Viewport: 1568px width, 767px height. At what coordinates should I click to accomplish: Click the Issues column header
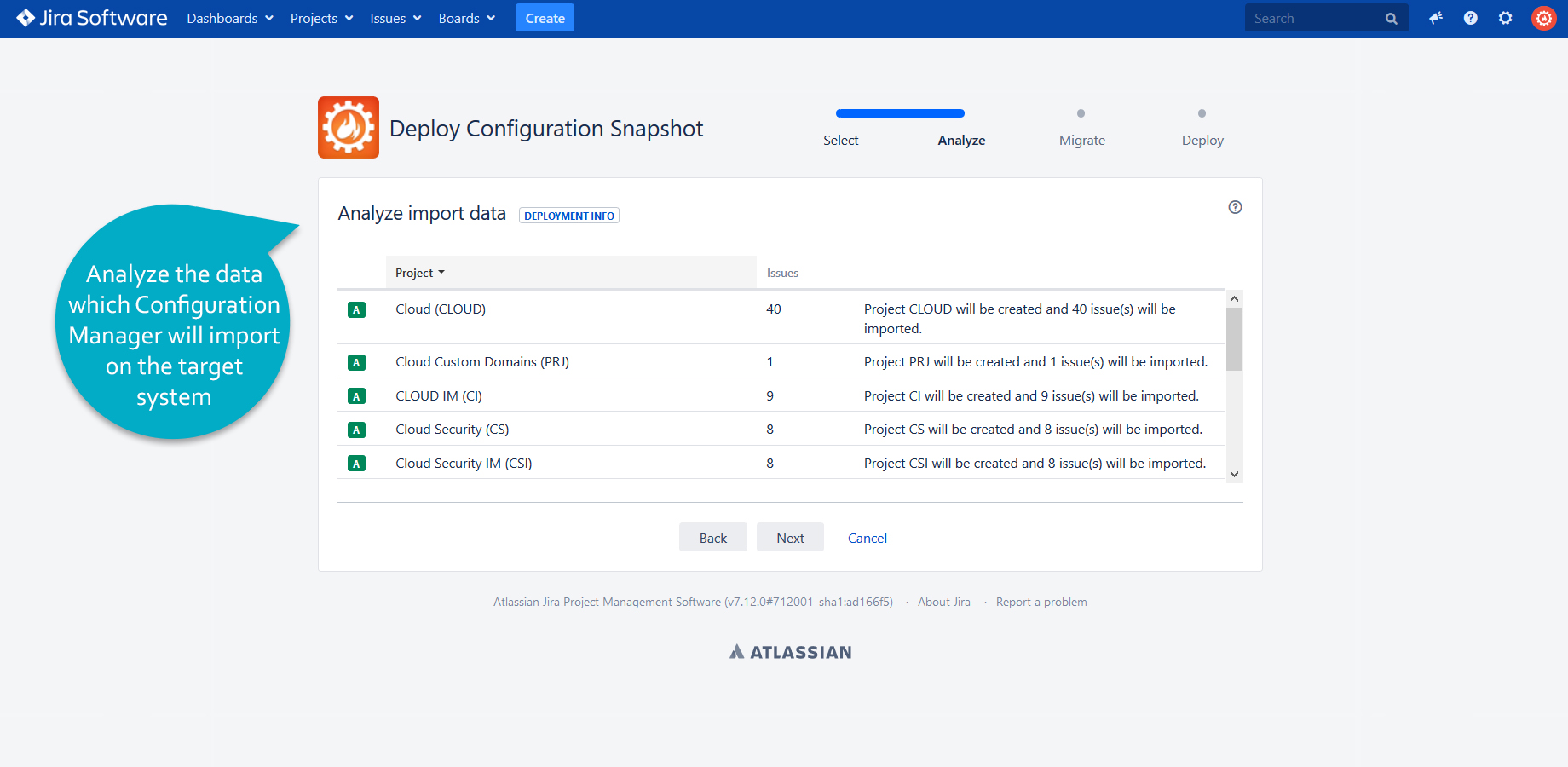coord(782,273)
